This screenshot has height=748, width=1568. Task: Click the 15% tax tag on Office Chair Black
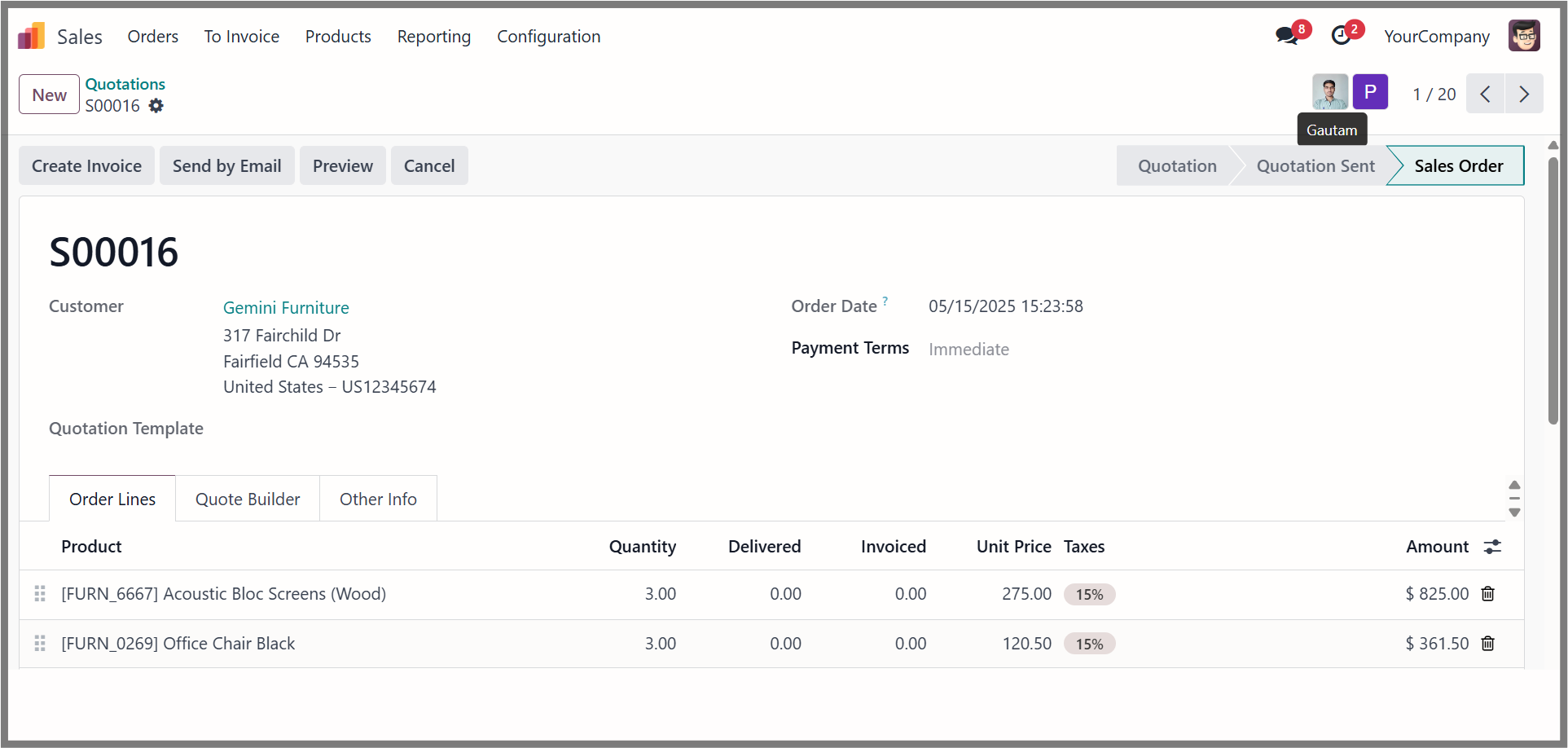tap(1089, 644)
